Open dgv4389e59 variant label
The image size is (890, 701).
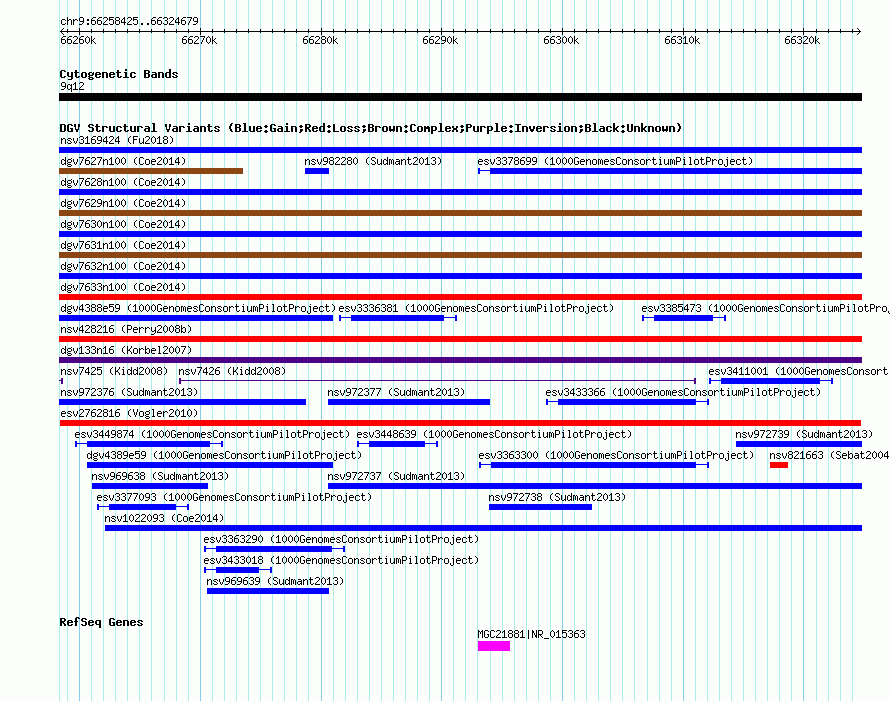224,455
